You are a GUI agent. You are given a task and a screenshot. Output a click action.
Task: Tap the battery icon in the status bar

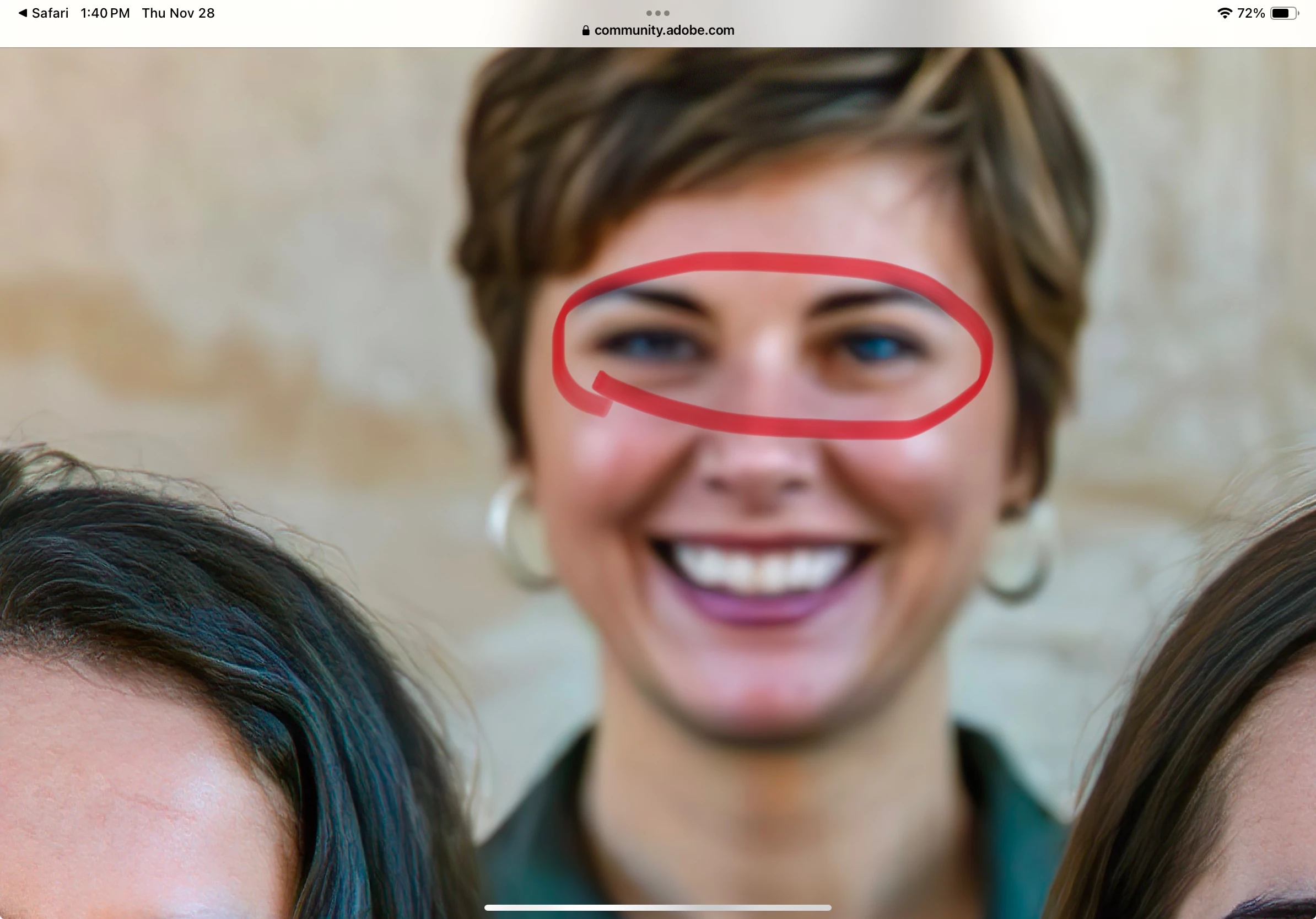click(x=1283, y=13)
